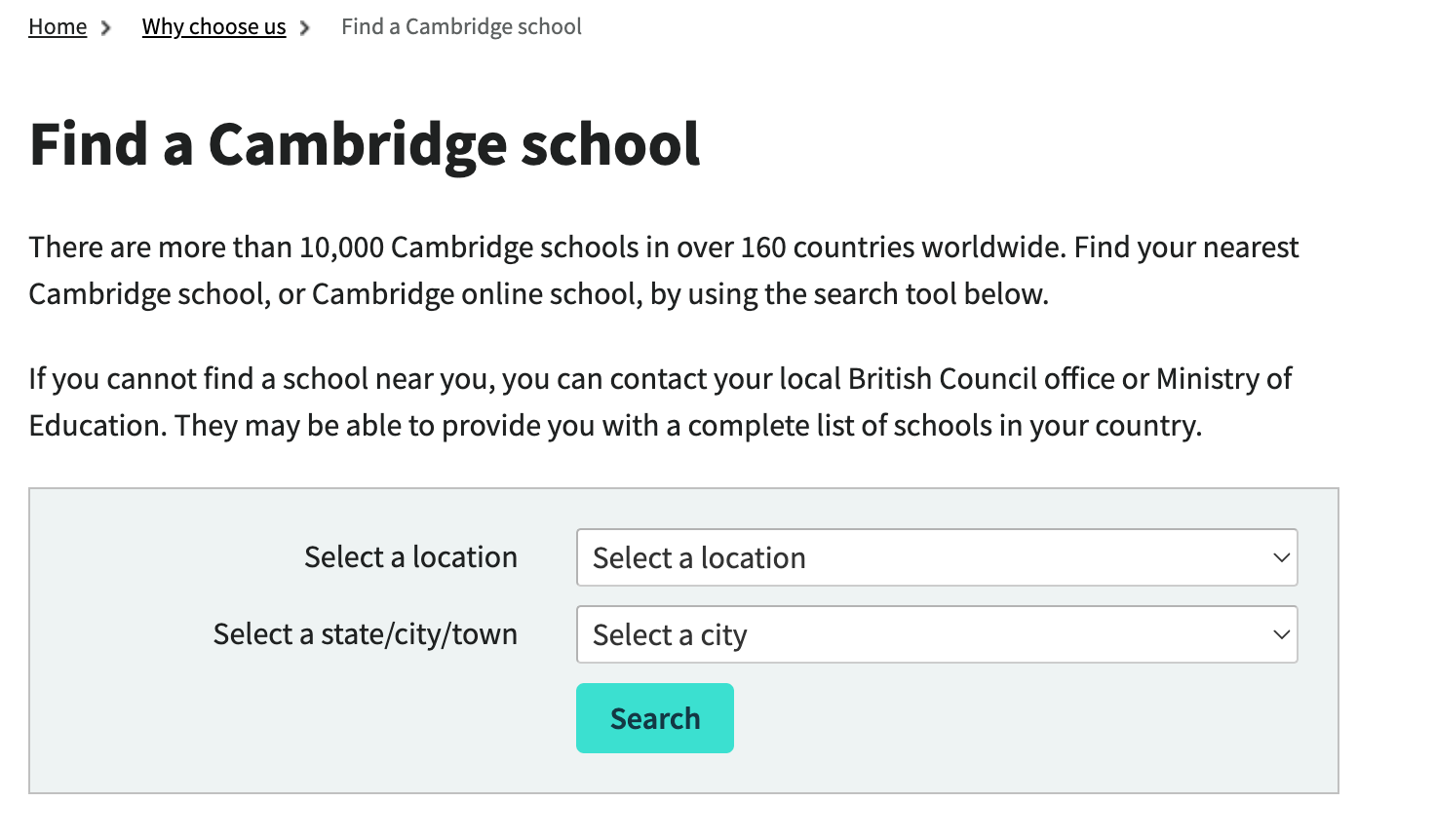Click the down arrow in the city dropdown

pos(1281,634)
